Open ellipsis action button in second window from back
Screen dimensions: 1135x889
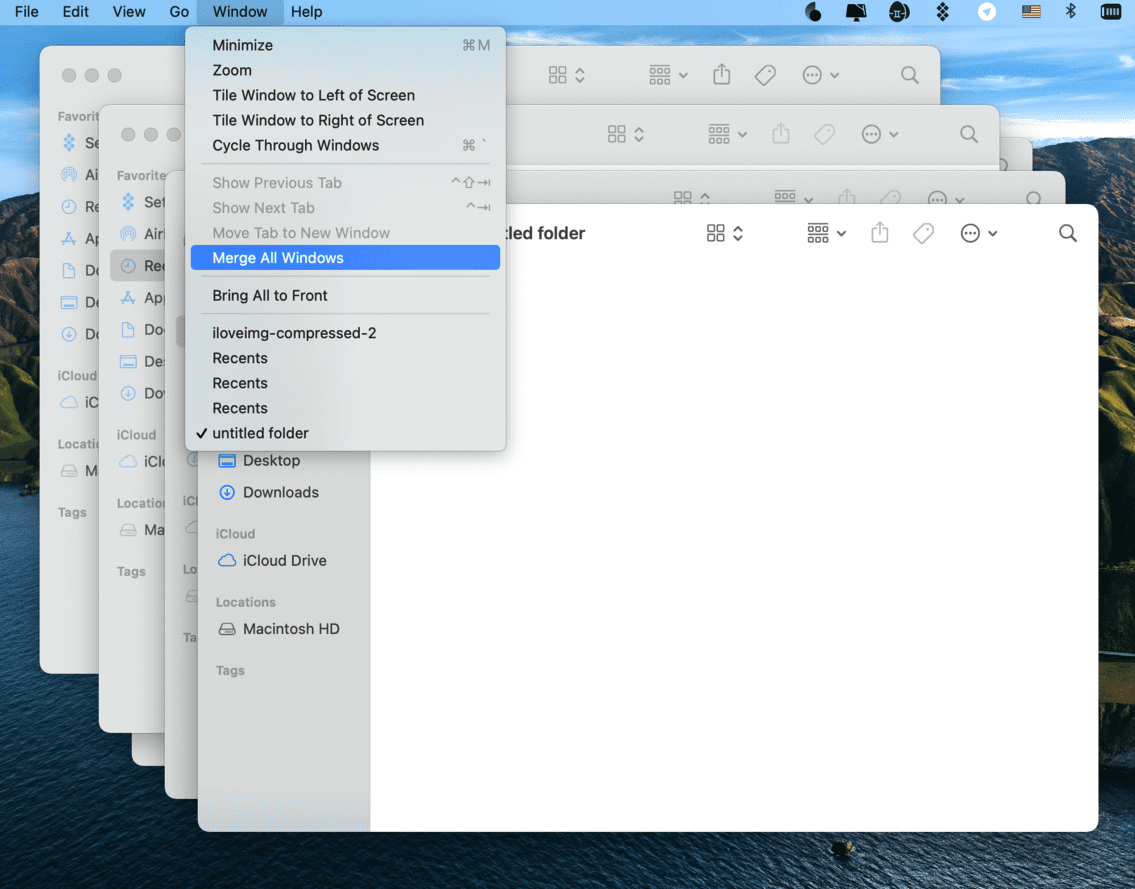872,134
